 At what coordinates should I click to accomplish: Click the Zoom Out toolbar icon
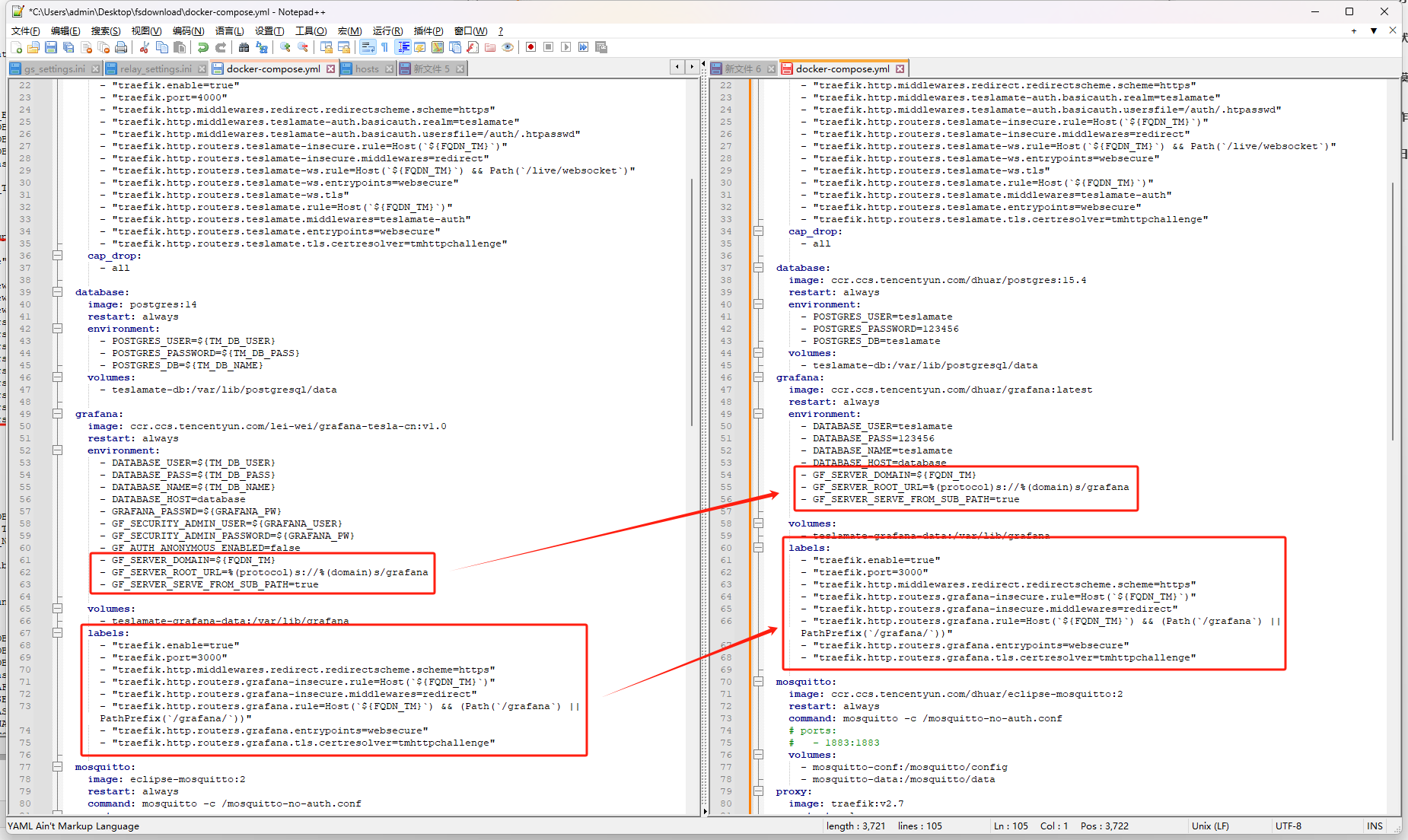pyautogui.click(x=303, y=47)
